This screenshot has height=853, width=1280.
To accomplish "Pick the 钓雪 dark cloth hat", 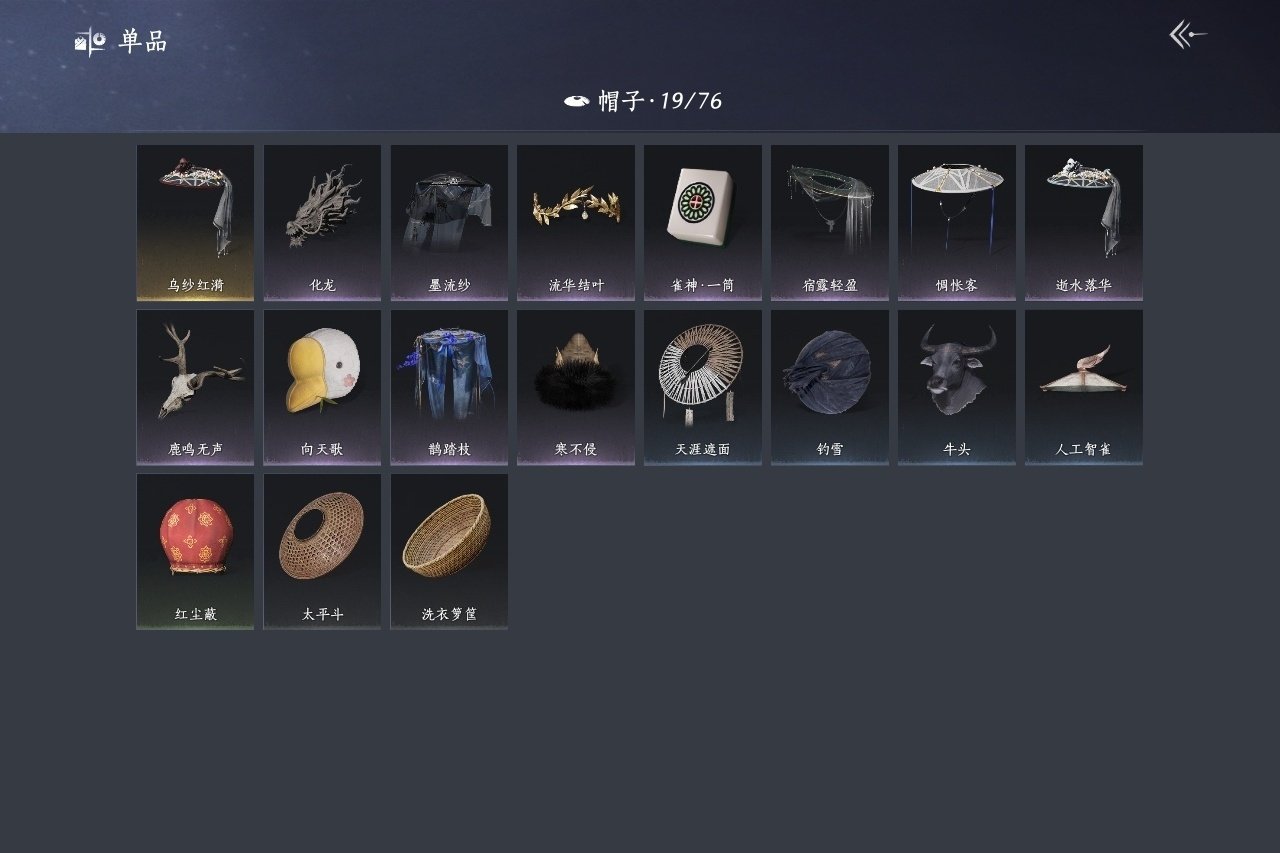I will point(830,388).
